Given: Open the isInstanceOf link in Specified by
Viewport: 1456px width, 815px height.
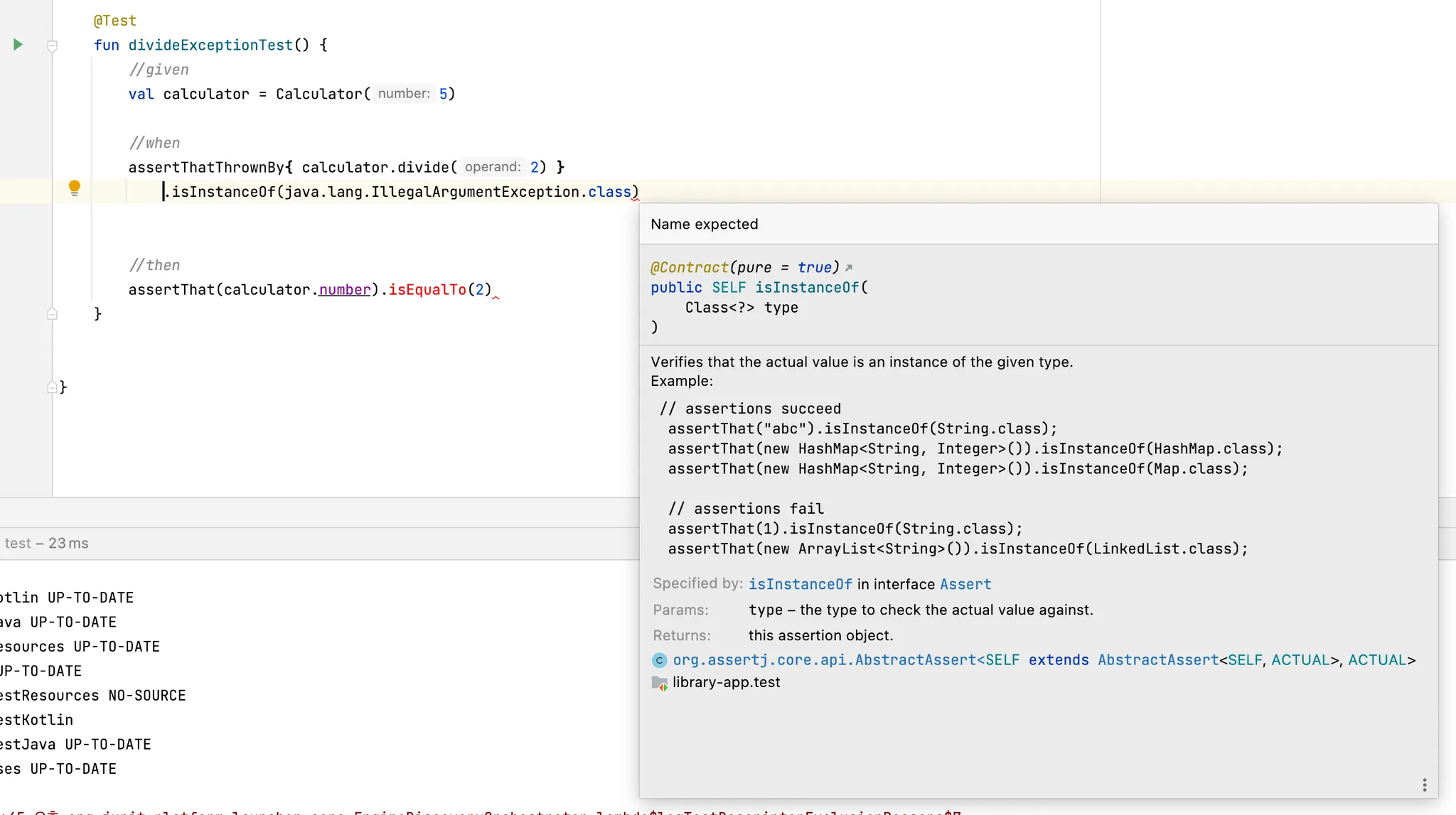Looking at the screenshot, I should coord(800,584).
